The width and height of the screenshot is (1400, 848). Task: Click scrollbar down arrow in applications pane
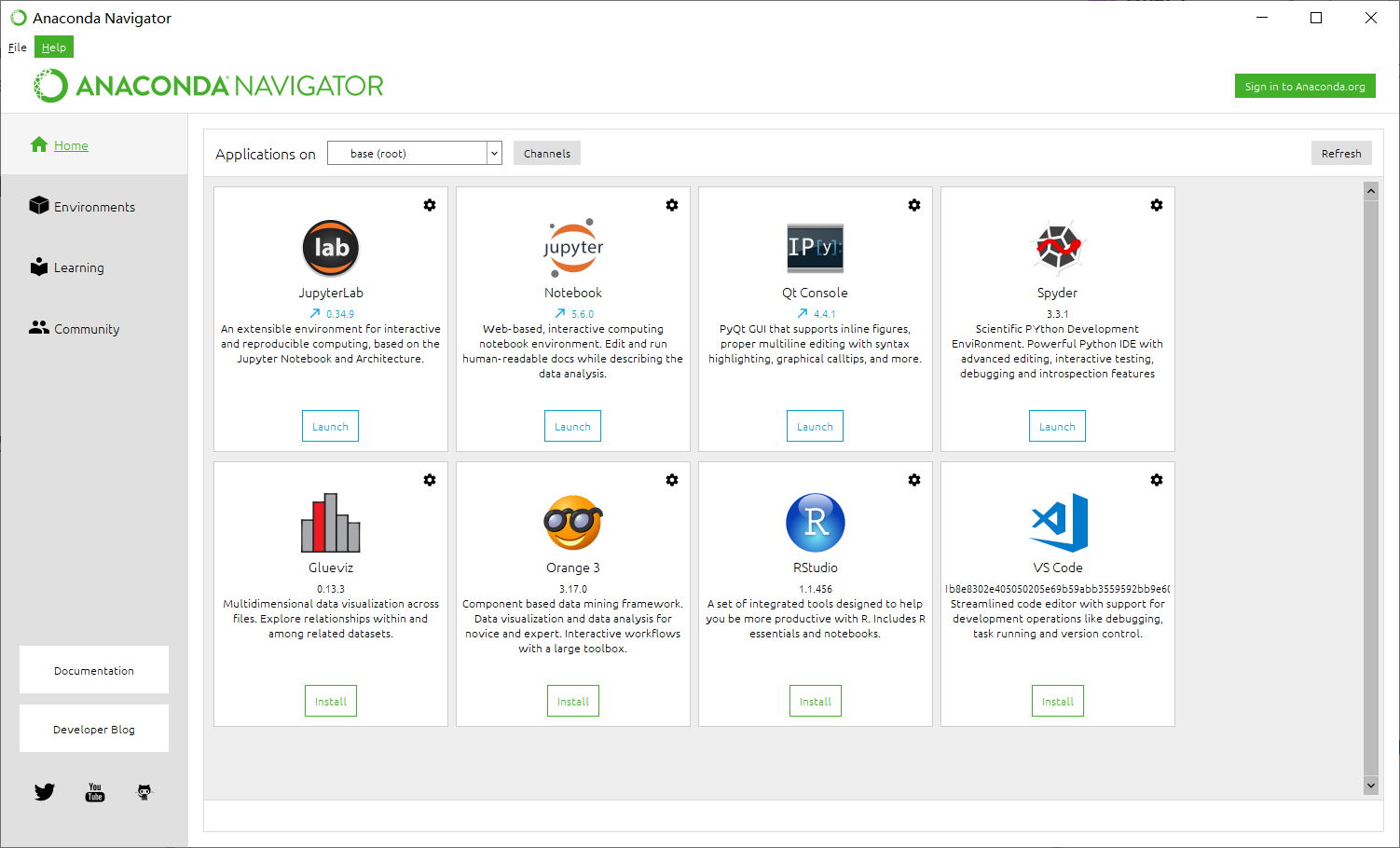click(x=1370, y=786)
